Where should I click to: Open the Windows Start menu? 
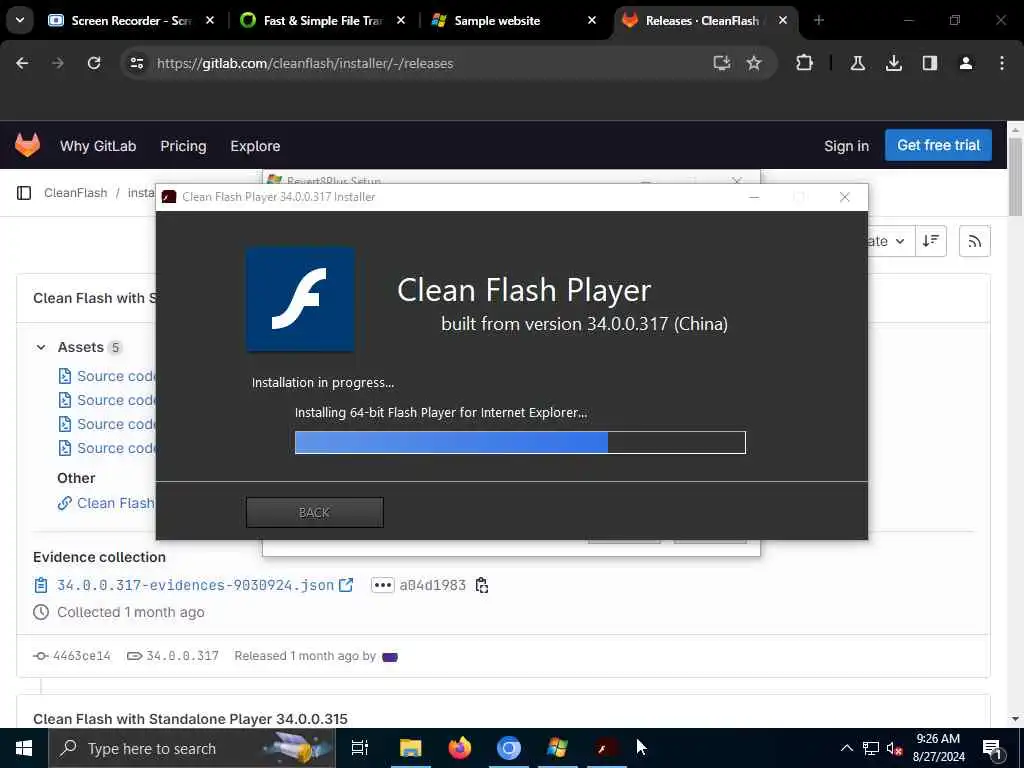[24, 748]
